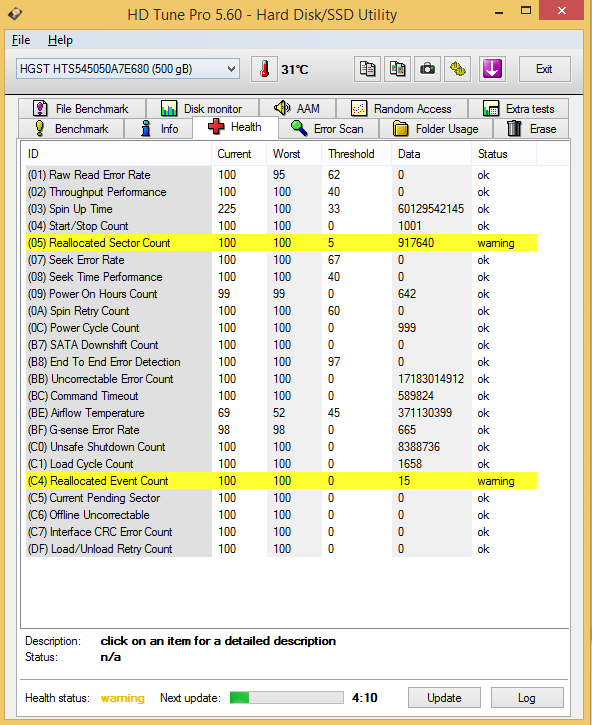Switch to the File Benchmark tab
The width and height of the screenshot is (592, 725).
point(82,109)
